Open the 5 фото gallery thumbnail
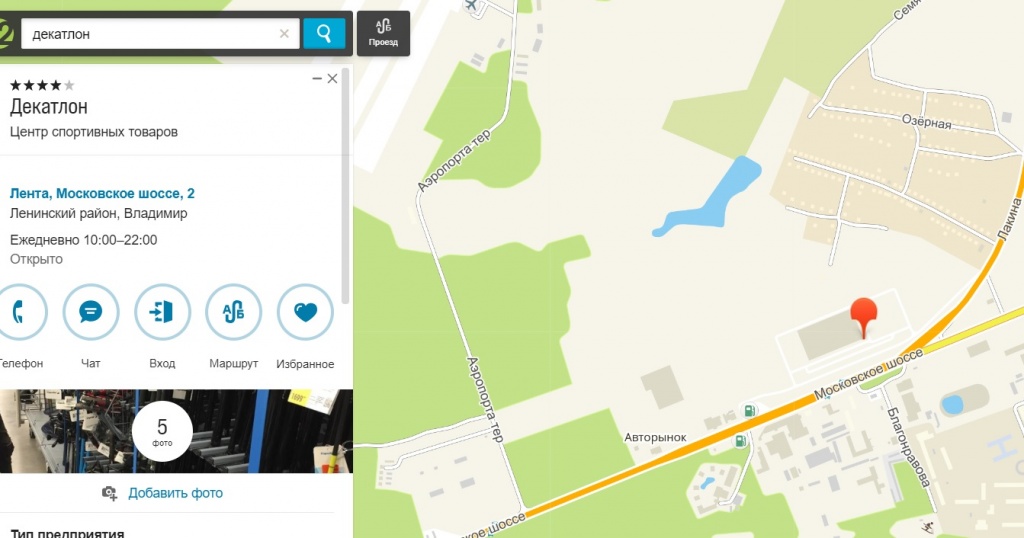1024x538 pixels. [162, 431]
